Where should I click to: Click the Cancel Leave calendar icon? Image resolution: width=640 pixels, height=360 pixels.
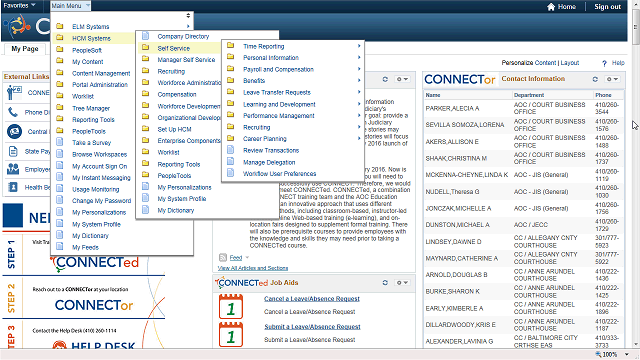coord(231,306)
